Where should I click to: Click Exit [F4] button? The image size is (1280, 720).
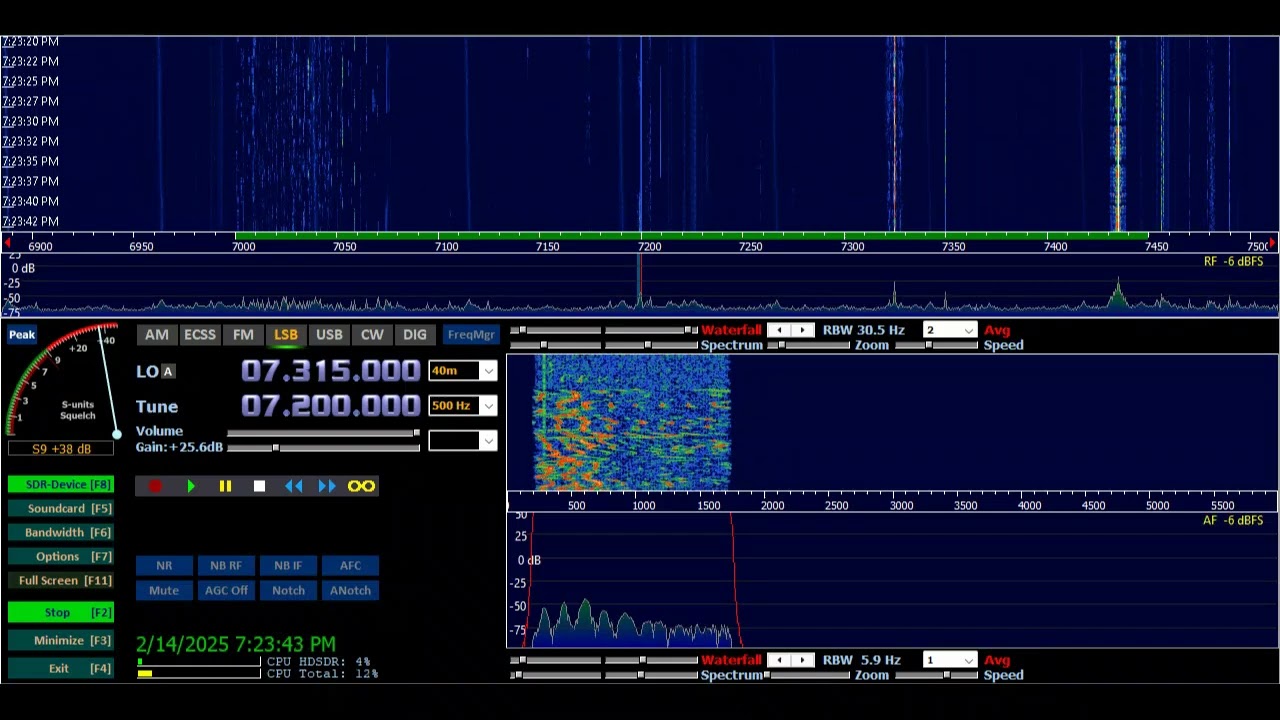coord(60,669)
